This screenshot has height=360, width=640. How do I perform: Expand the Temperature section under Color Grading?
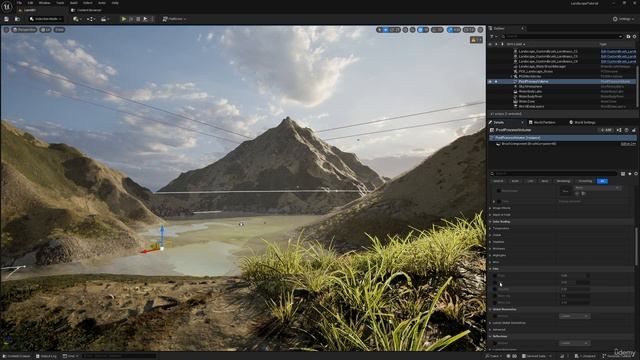click(491, 229)
